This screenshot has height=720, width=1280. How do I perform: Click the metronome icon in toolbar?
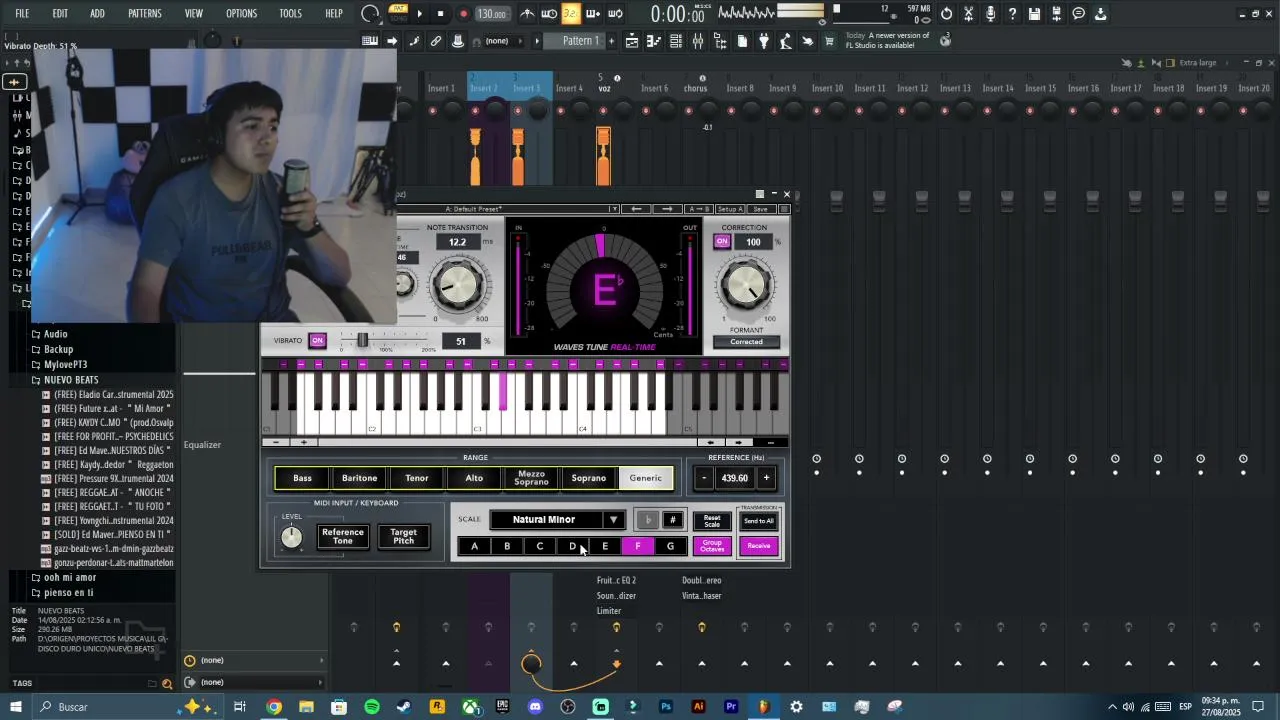(x=527, y=14)
